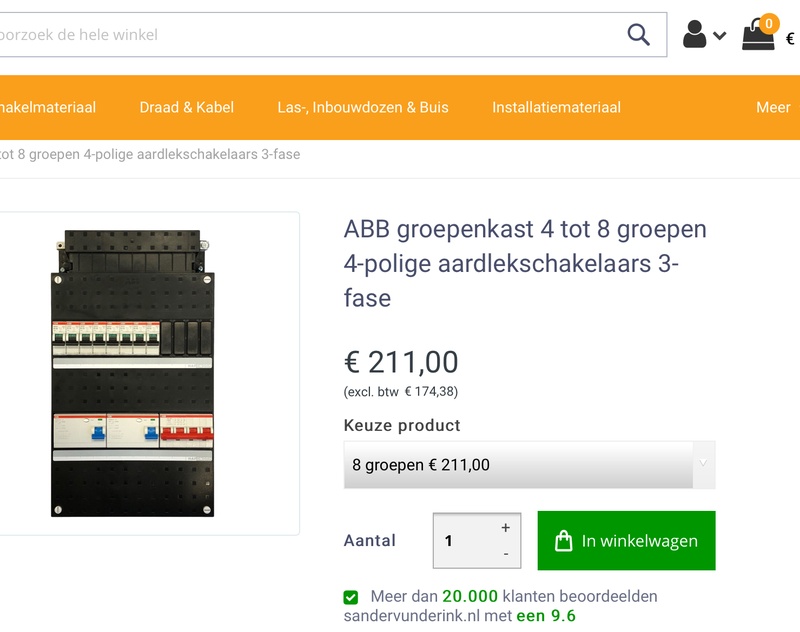Open Draad & Kabel menu
Viewport: 800px width, 632px height.
187,108
